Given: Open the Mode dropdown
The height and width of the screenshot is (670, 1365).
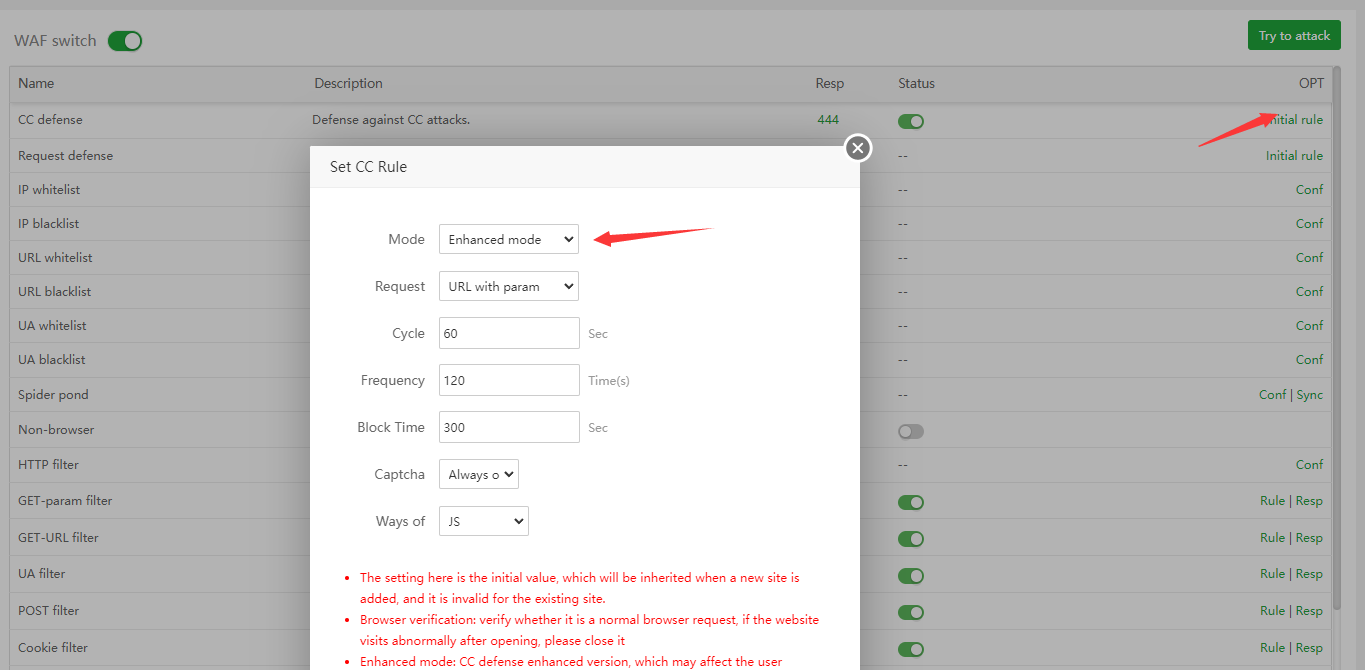Looking at the screenshot, I should click(508, 240).
